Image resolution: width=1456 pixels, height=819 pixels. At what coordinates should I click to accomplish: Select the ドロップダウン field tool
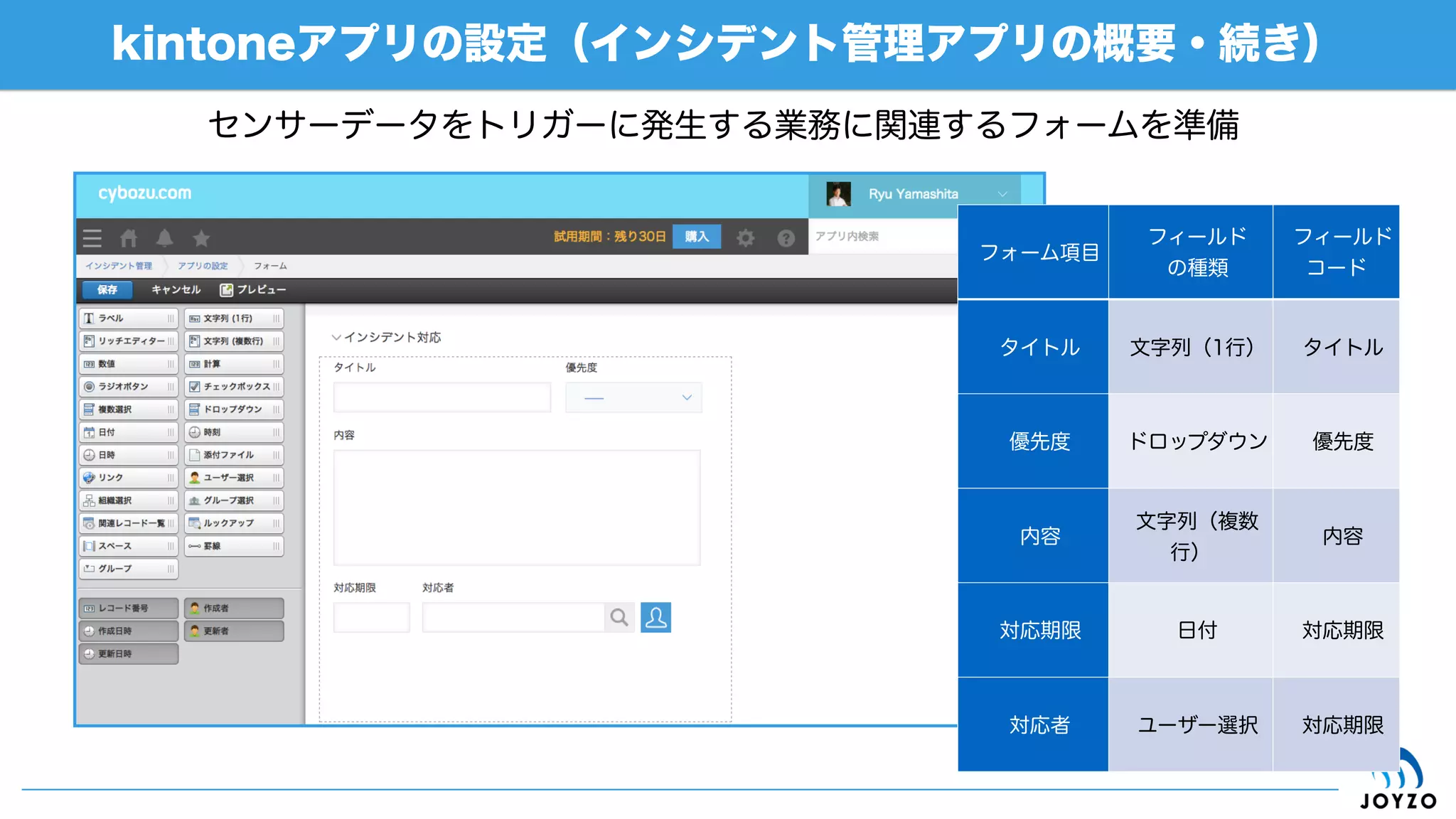[234, 409]
